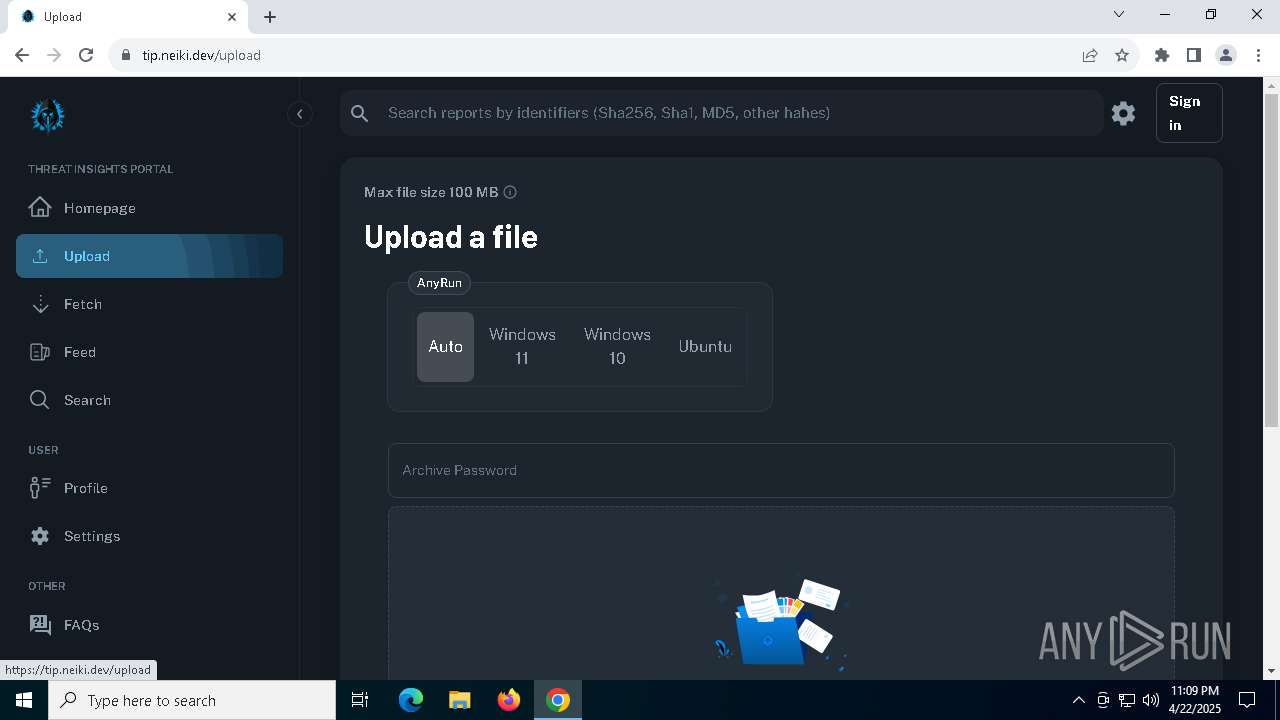The image size is (1280, 720).
Task: Click the FAQs chat icon
Action: coord(40,625)
